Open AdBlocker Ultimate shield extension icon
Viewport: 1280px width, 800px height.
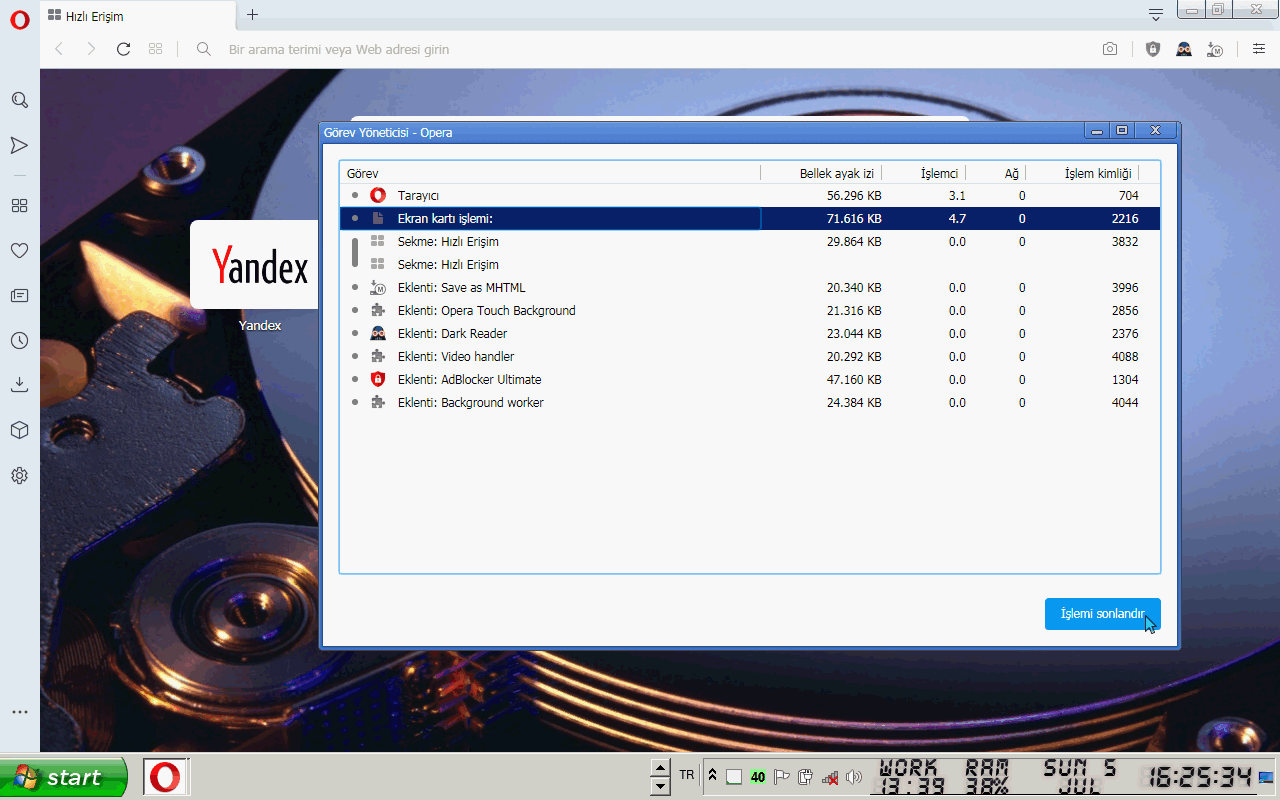(1153, 49)
